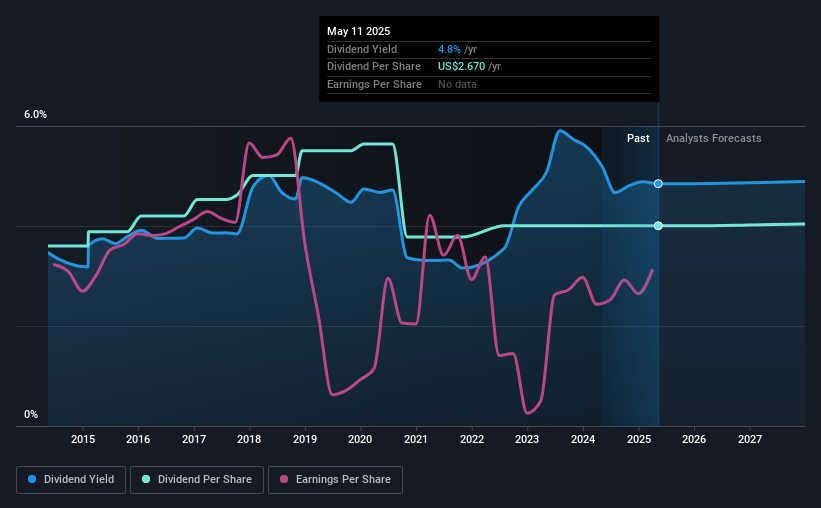
Task: Click the '4.8%' dividend yield value
Action: click(x=449, y=49)
